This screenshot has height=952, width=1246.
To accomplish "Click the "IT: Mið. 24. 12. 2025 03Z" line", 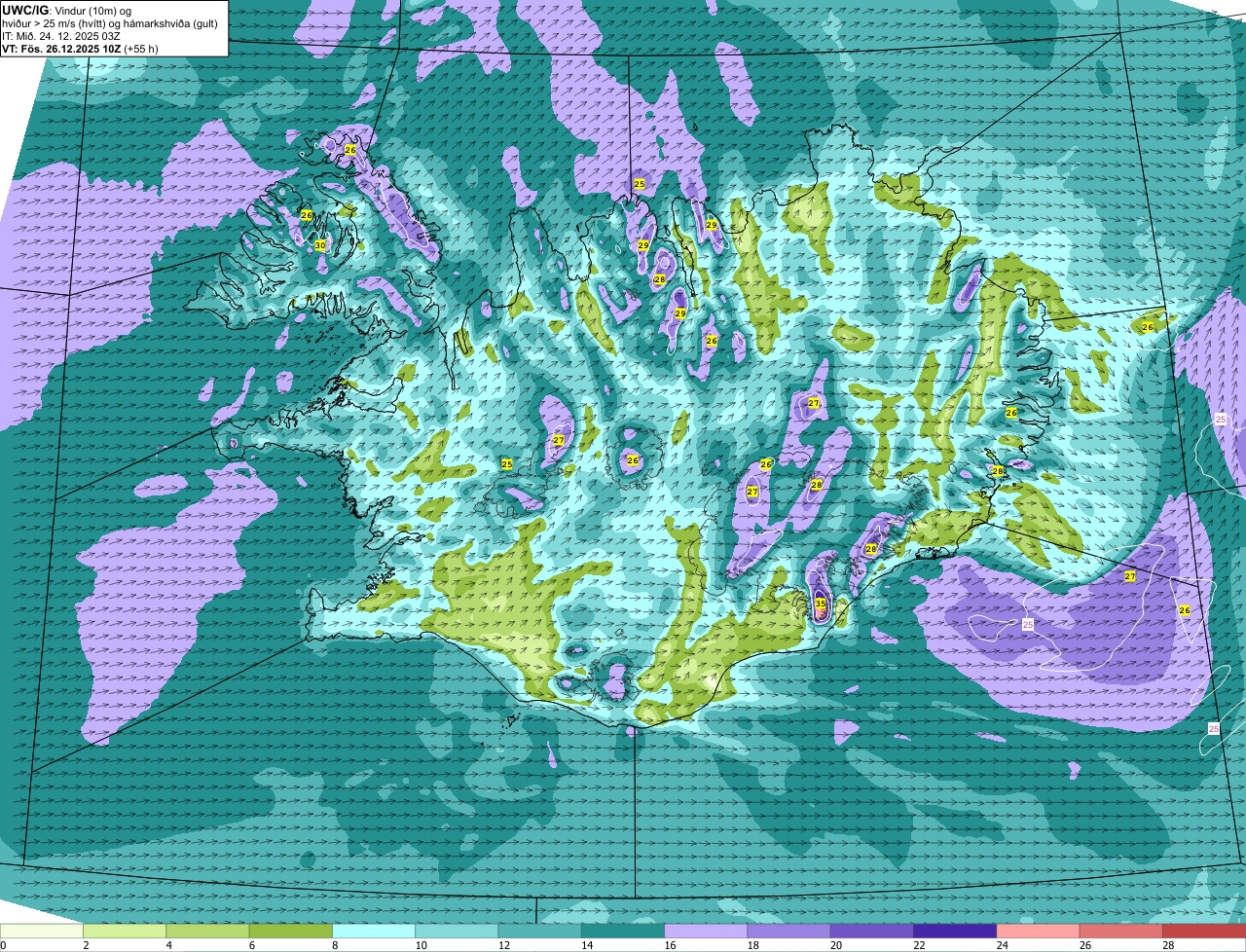I will (61, 36).
